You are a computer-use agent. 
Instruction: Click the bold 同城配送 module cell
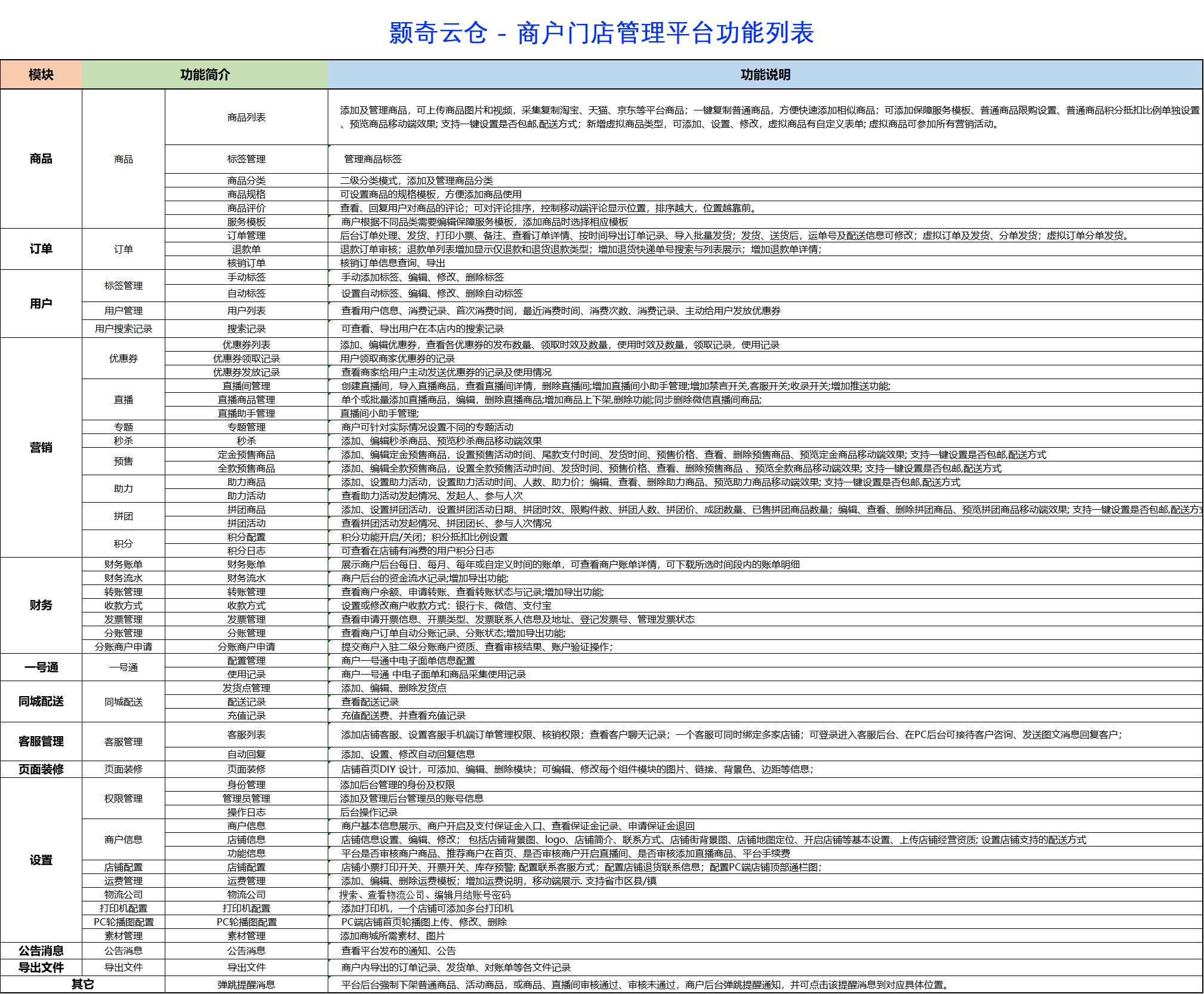41,702
